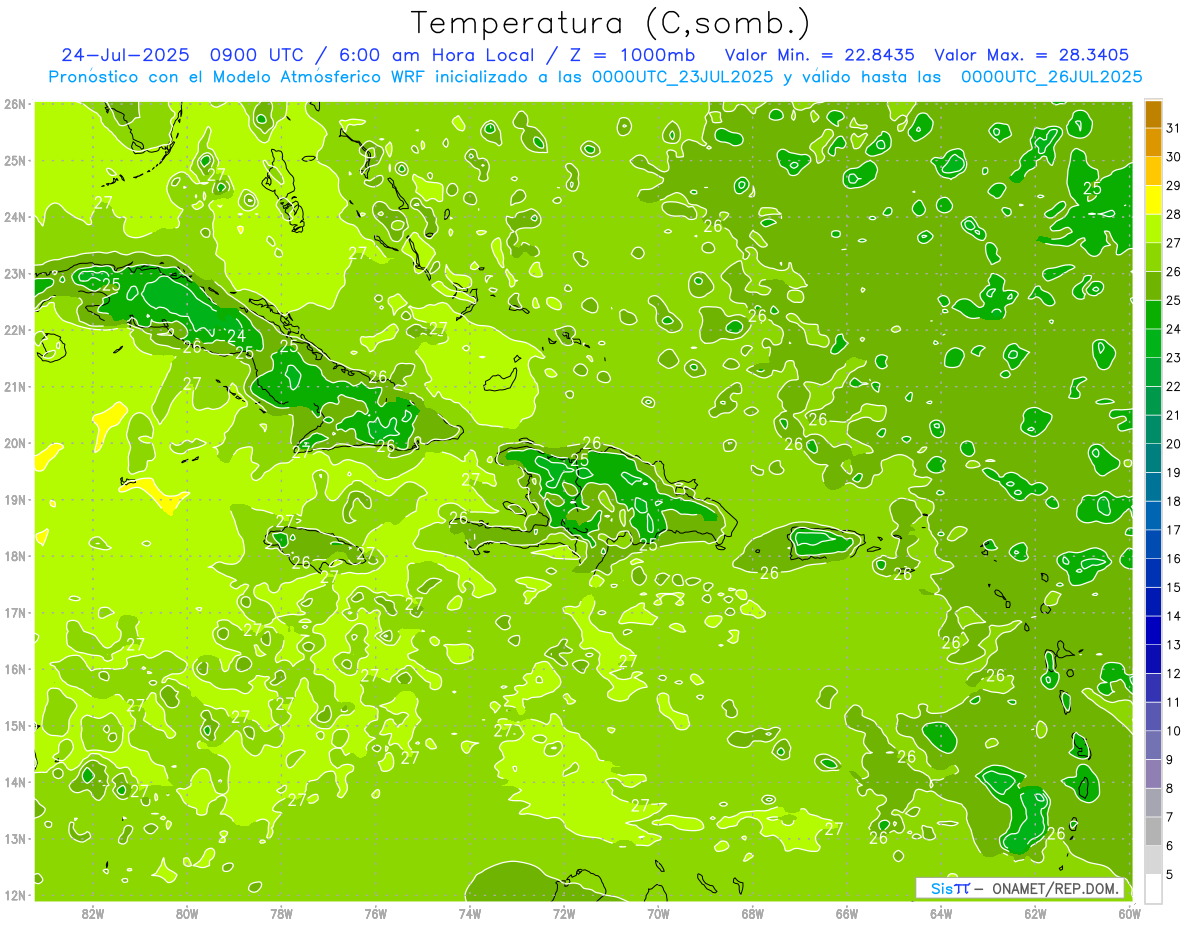
Task: Select the '0000UTC_23JUL2025' initialization time
Action: tap(682, 77)
